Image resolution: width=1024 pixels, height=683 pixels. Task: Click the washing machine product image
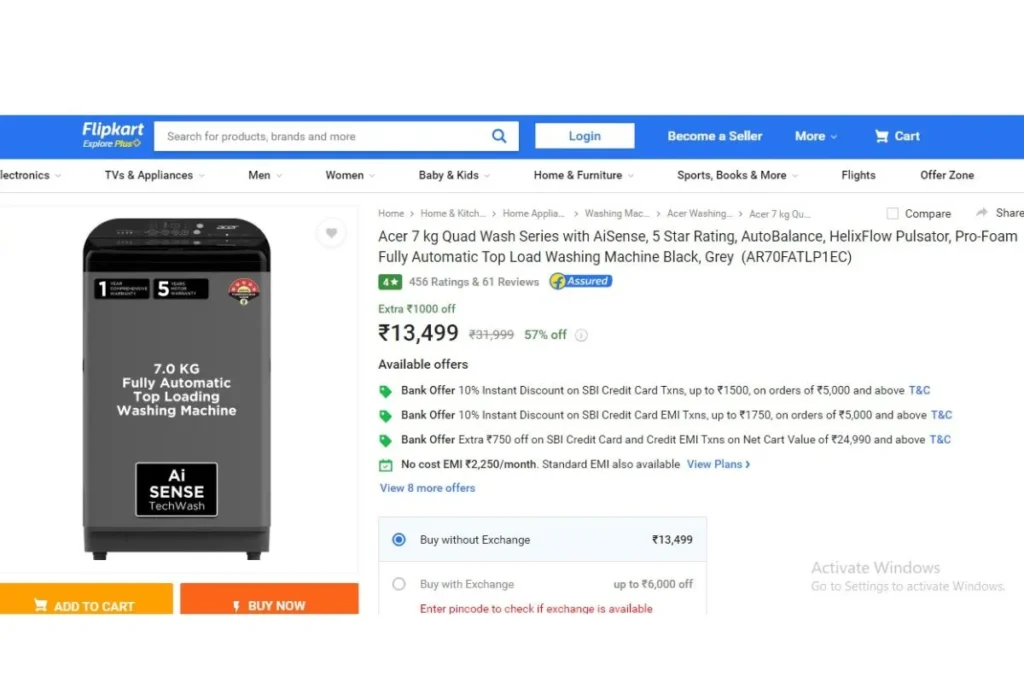click(x=176, y=389)
